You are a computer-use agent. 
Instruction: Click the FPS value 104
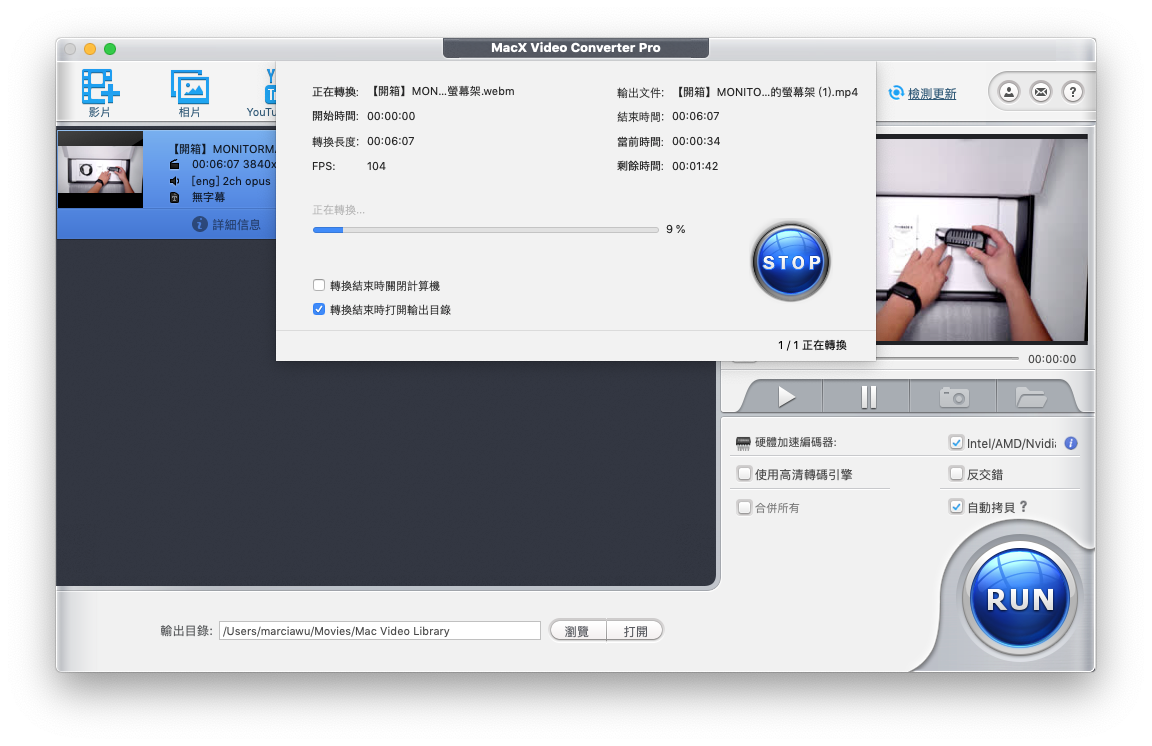376,166
